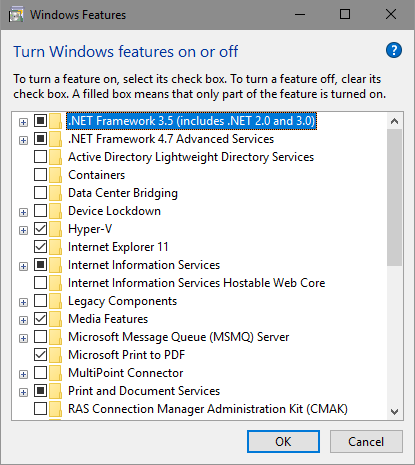Select the "Containers" label
The height and width of the screenshot is (465, 415).
coord(96,175)
